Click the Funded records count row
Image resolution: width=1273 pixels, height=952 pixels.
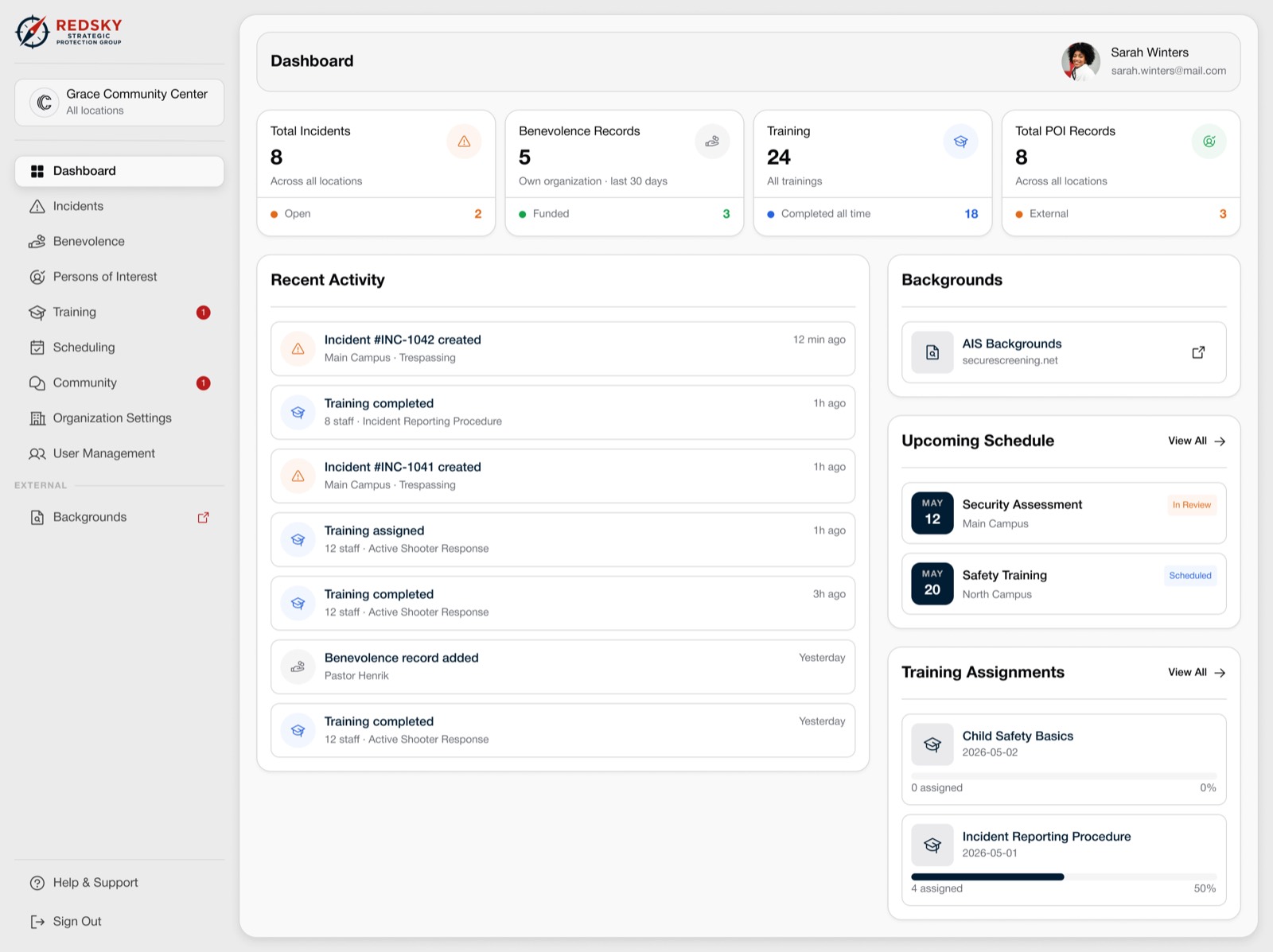(624, 214)
